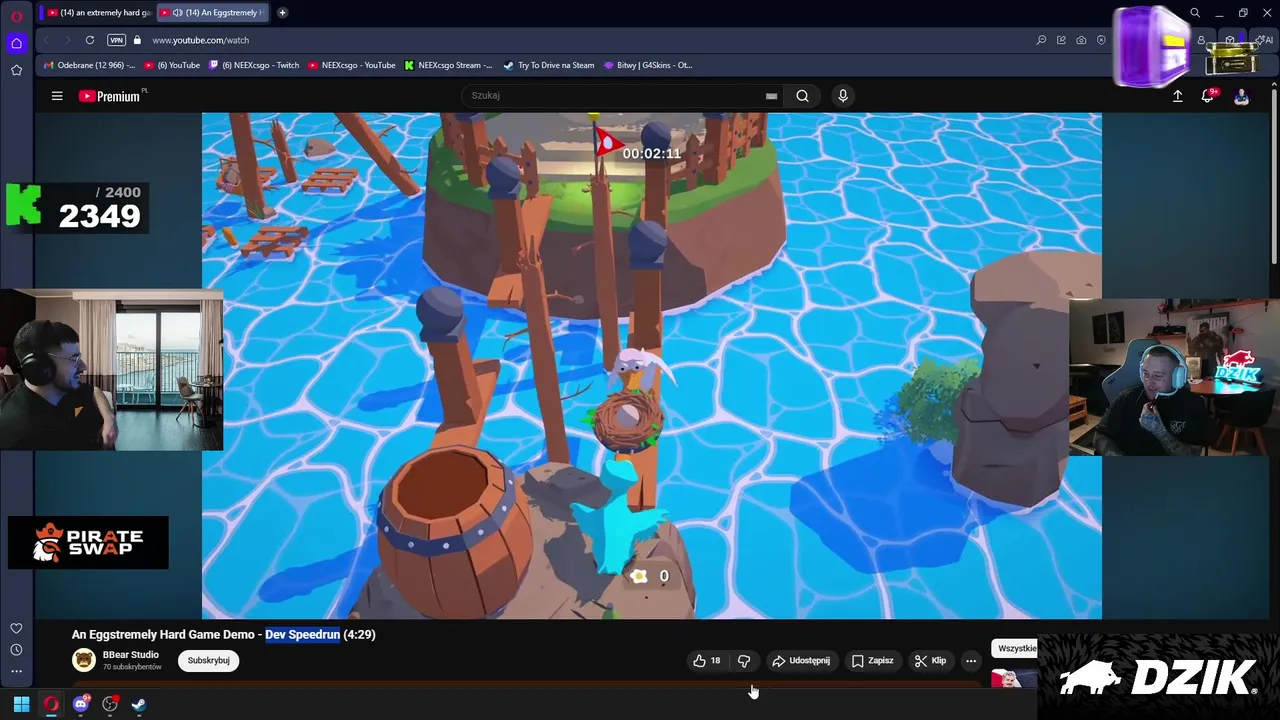Save video with Zapisz button
1280x720 pixels.
[872, 660]
